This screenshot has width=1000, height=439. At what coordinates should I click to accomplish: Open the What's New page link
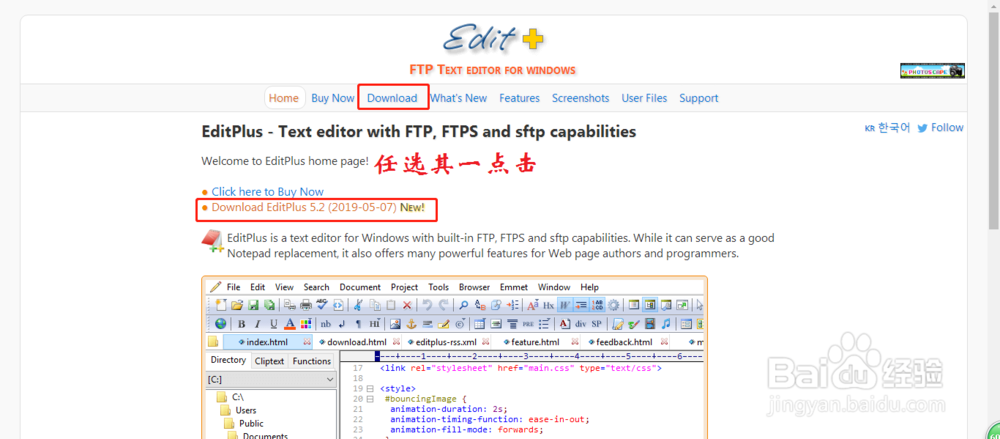(458, 98)
